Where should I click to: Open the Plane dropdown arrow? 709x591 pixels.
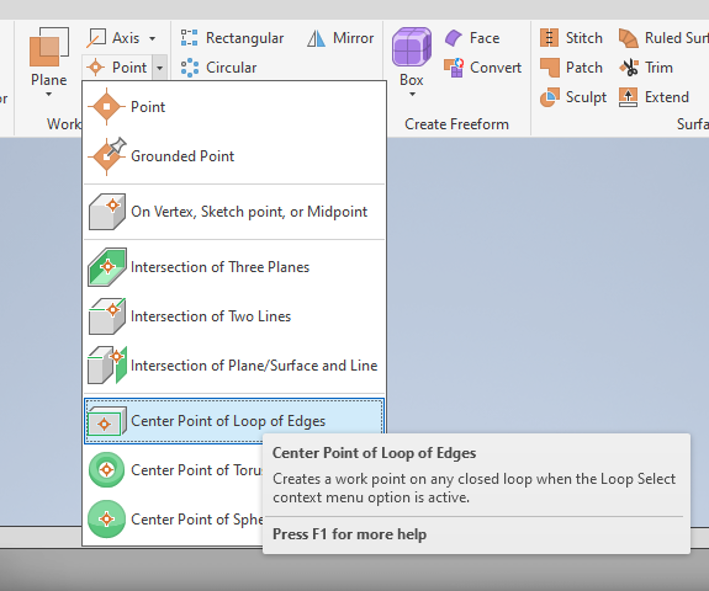click(48, 96)
